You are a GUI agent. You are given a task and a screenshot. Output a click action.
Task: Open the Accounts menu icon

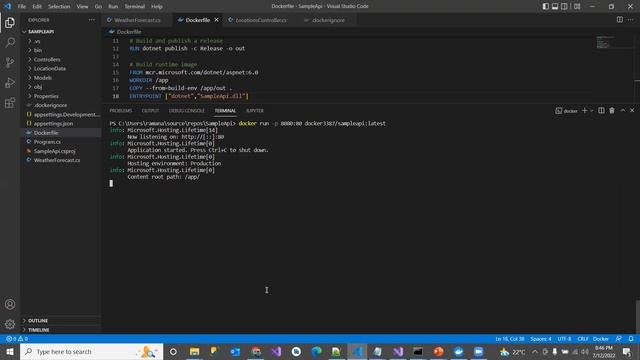click(10, 304)
